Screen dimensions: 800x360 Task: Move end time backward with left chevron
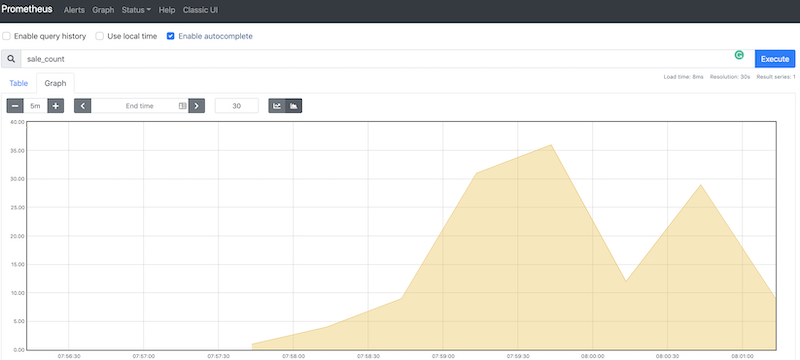click(x=83, y=106)
